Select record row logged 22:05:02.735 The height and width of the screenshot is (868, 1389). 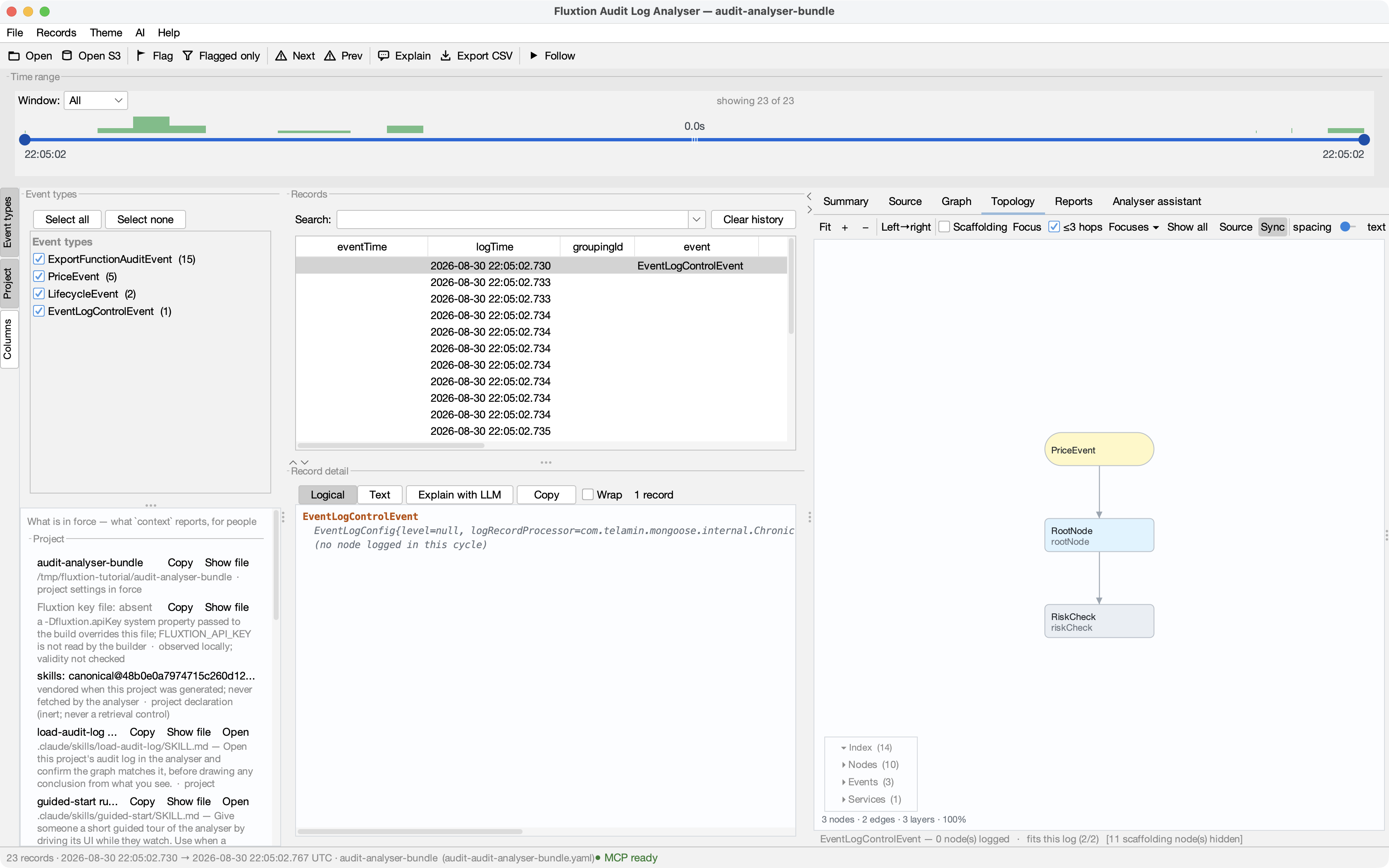coord(541,431)
